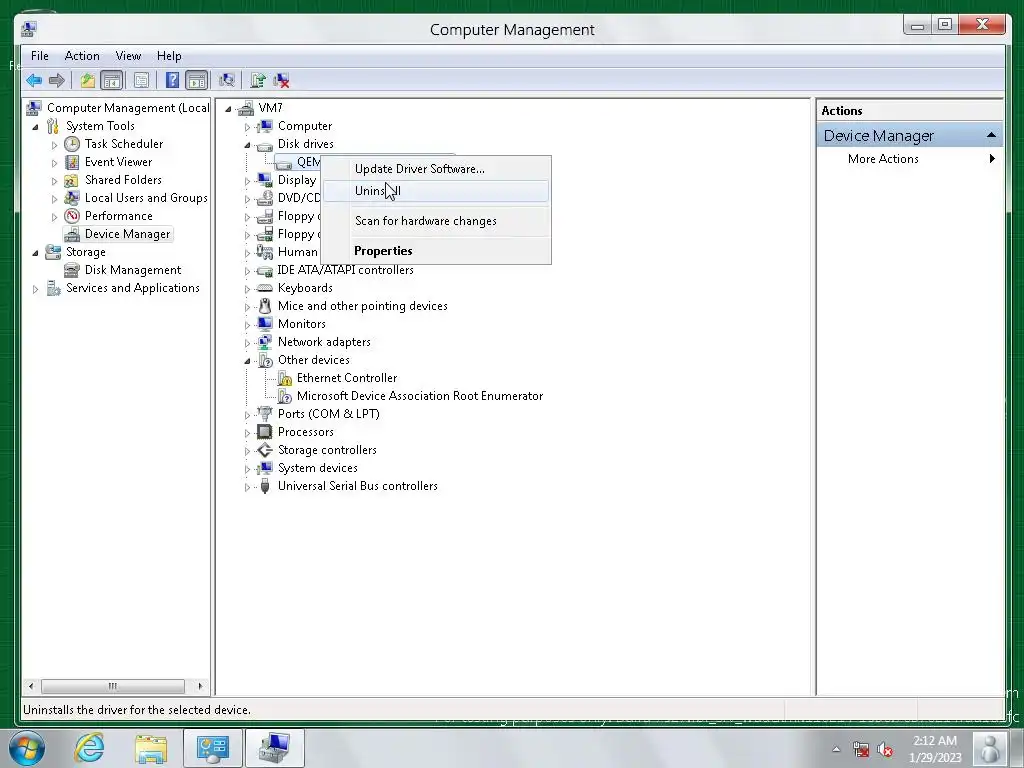Open the Windows Start button
Image resolution: width=1024 pixels, height=768 pixels.
tap(26, 748)
